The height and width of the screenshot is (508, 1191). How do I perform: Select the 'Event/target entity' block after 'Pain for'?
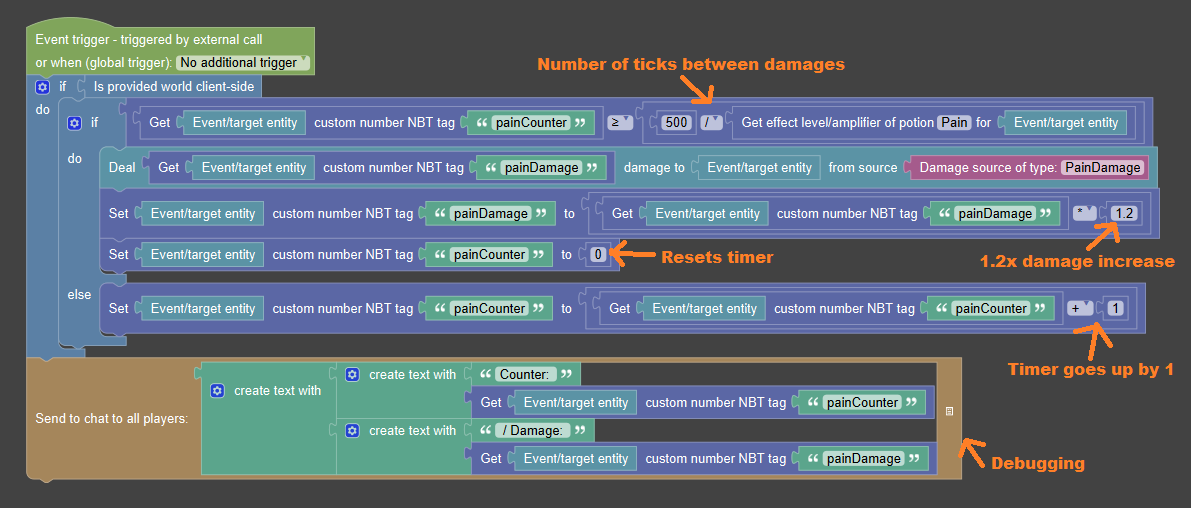click(1066, 122)
